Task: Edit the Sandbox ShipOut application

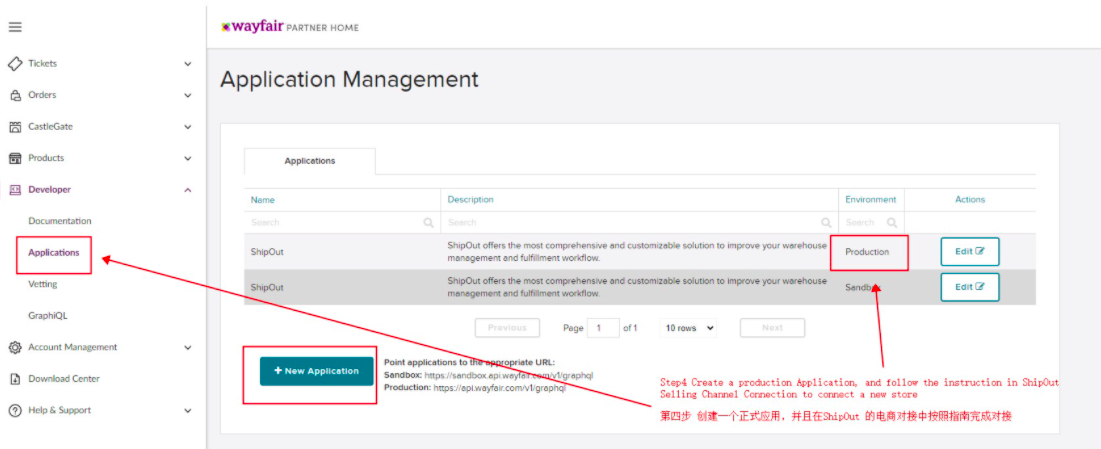Action: click(x=970, y=287)
